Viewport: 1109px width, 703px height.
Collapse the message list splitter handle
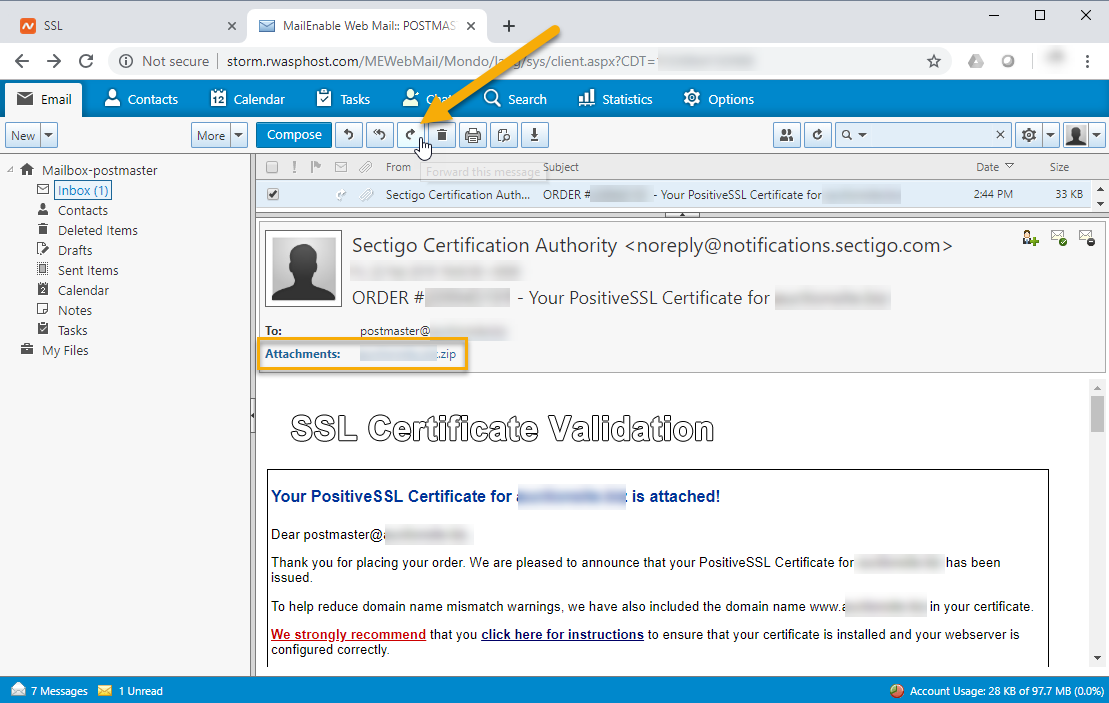point(682,214)
